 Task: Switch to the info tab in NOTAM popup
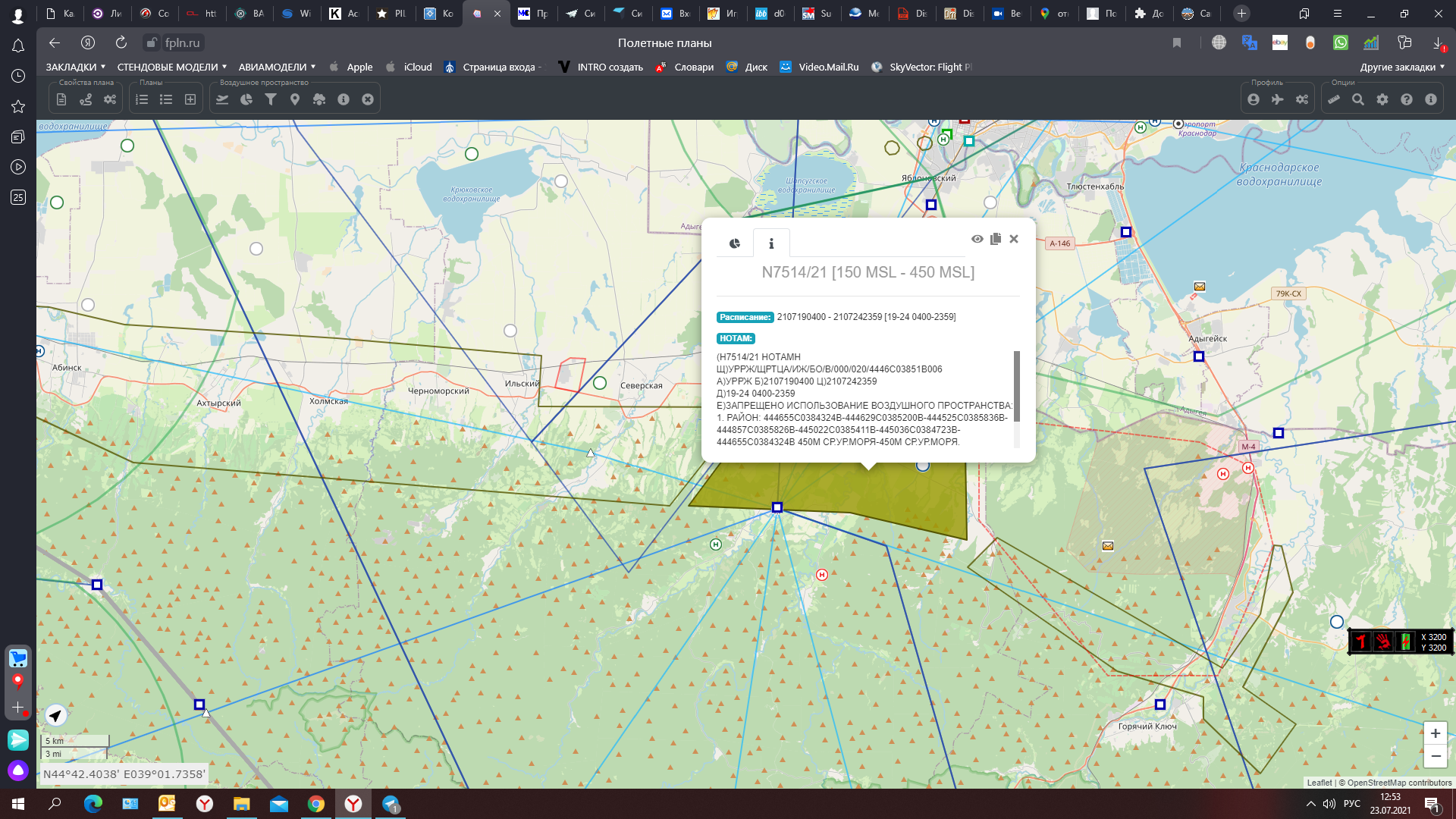(771, 243)
